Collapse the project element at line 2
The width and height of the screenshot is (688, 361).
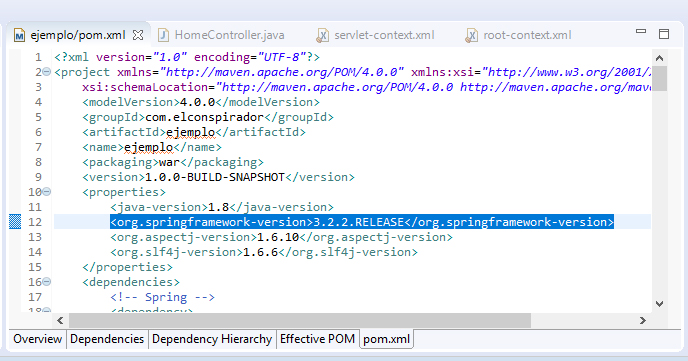(x=47, y=71)
